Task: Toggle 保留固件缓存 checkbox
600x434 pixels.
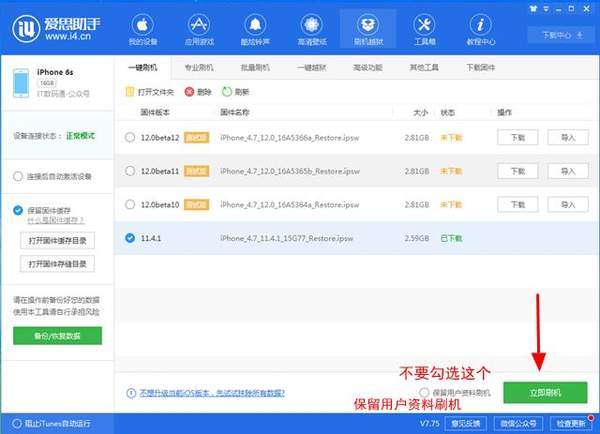Action: click(18, 210)
